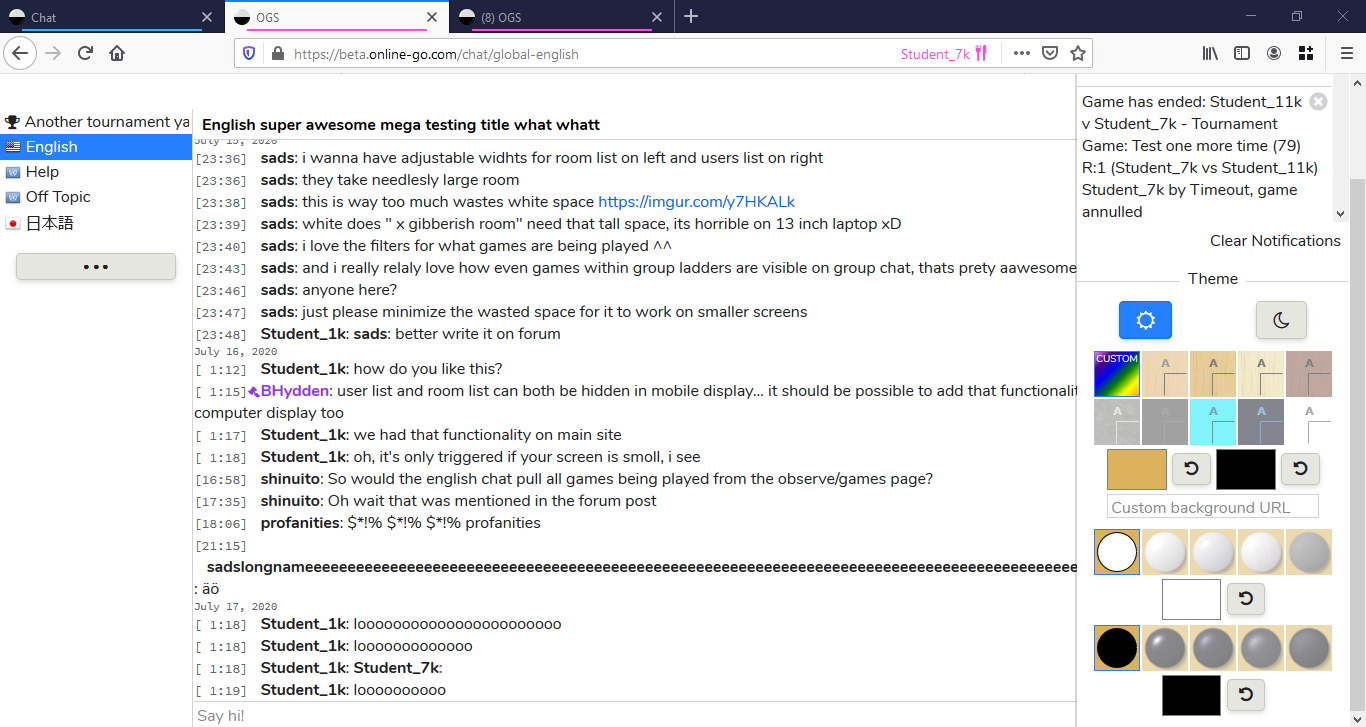Select the CUSTOM rainbow board theme
Screen dimensions: 1366x727
[1117, 374]
